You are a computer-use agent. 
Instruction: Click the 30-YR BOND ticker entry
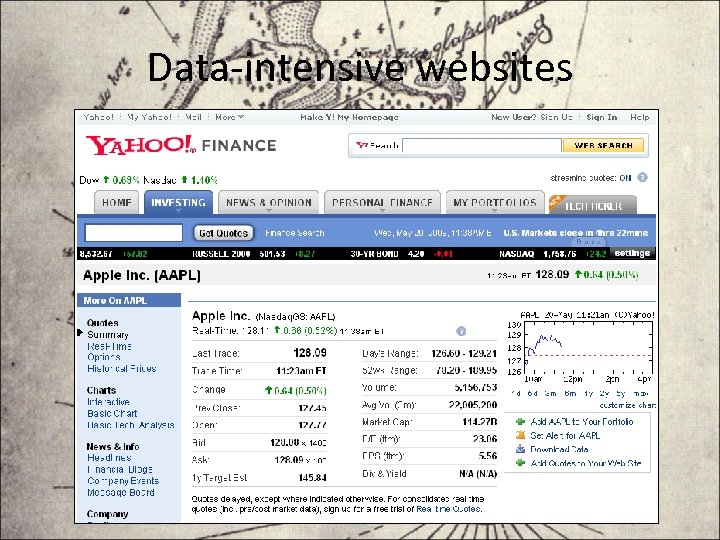click(402, 253)
